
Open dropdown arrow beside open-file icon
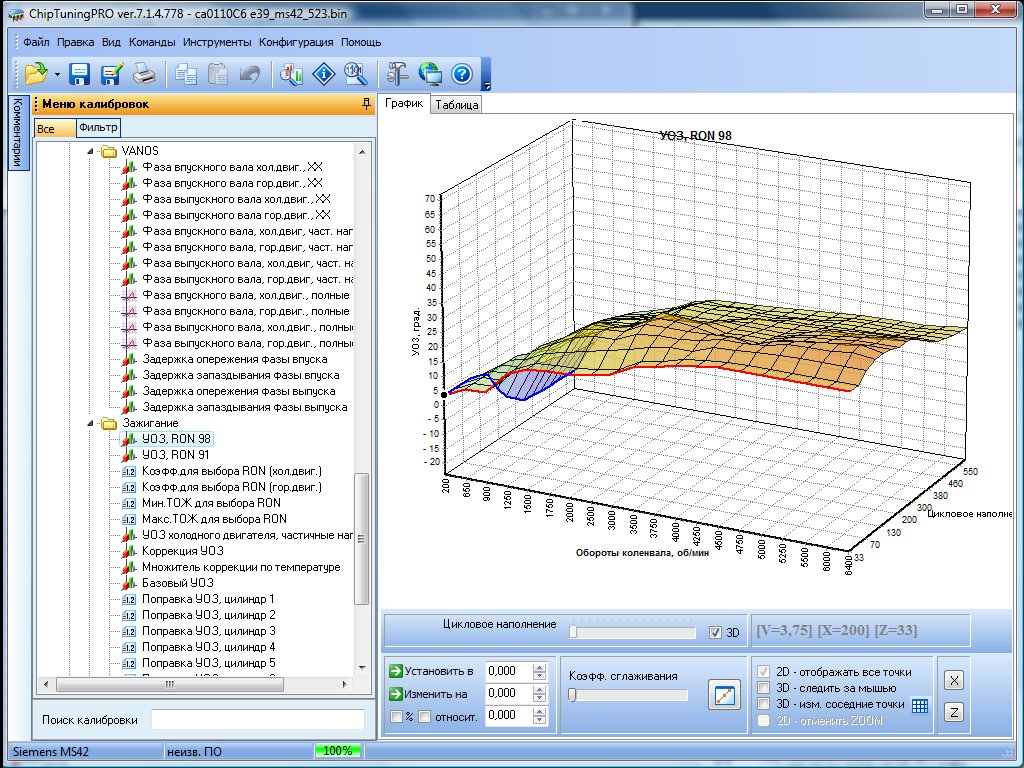[x=58, y=74]
